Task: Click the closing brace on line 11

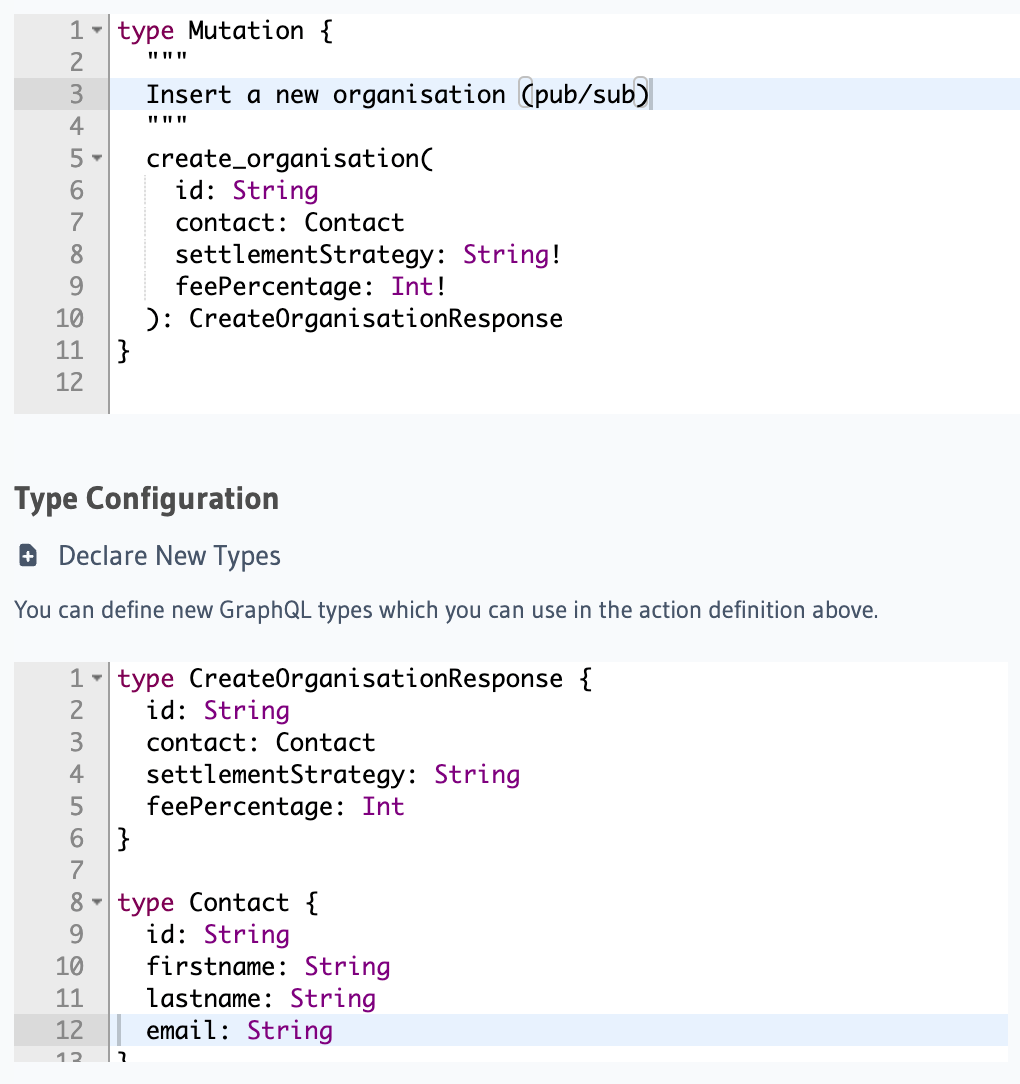Action: click(x=124, y=350)
